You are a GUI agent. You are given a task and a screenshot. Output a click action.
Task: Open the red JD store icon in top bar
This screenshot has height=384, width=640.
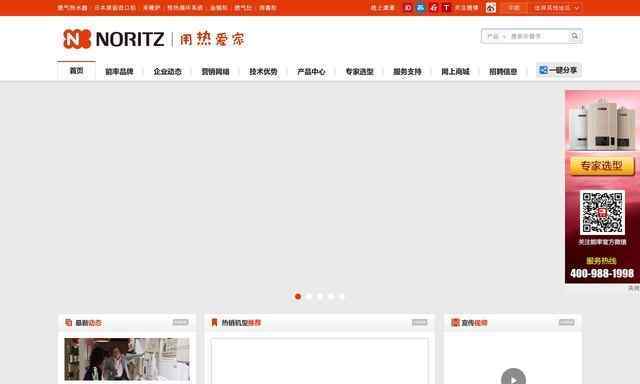pos(407,8)
